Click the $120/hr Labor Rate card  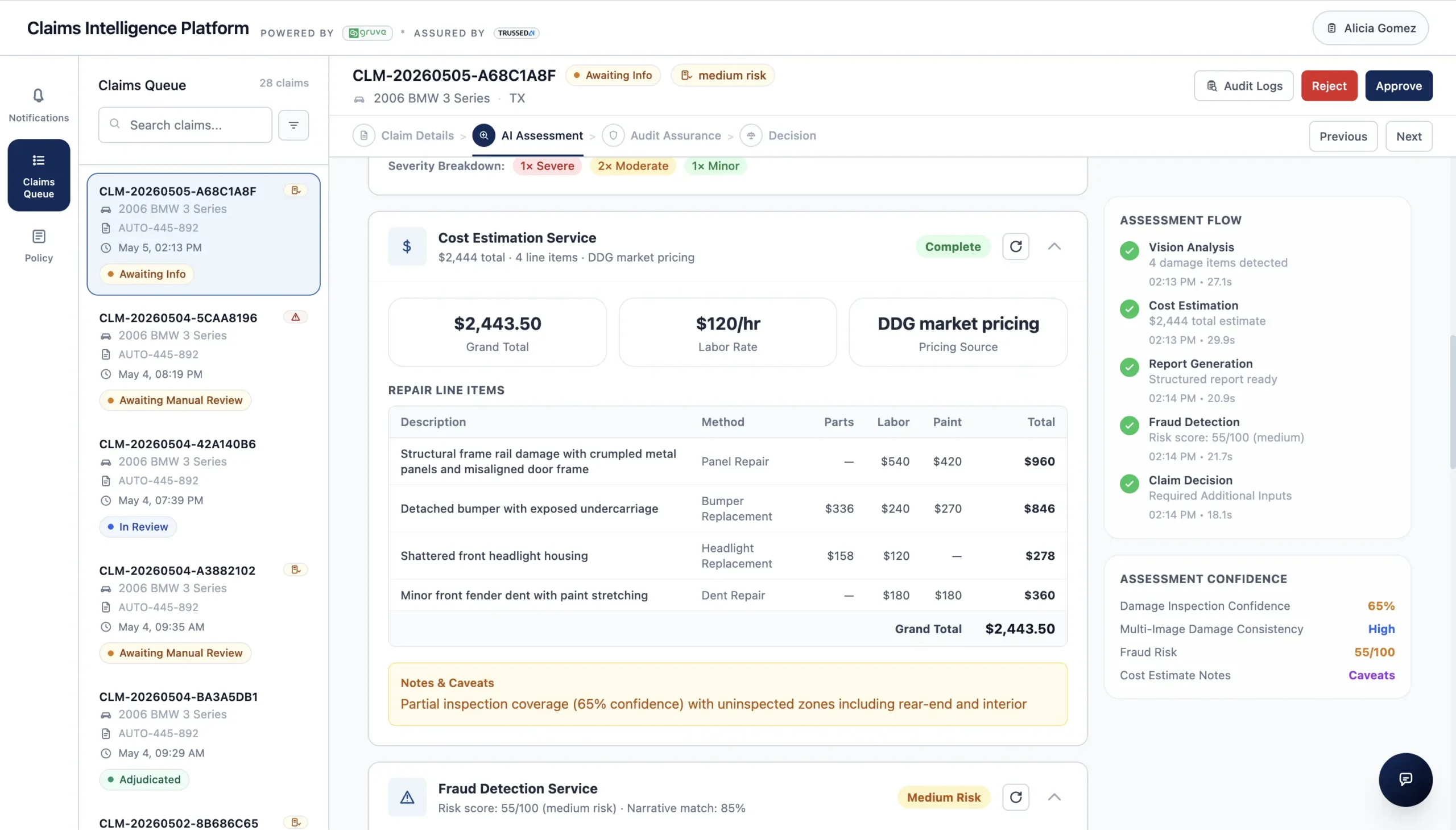727,332
